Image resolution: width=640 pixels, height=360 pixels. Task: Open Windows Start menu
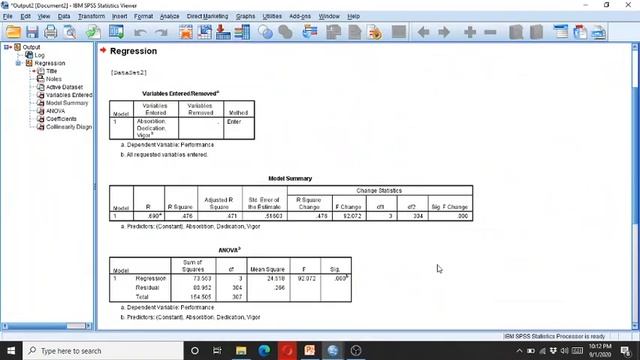[11, 351]
